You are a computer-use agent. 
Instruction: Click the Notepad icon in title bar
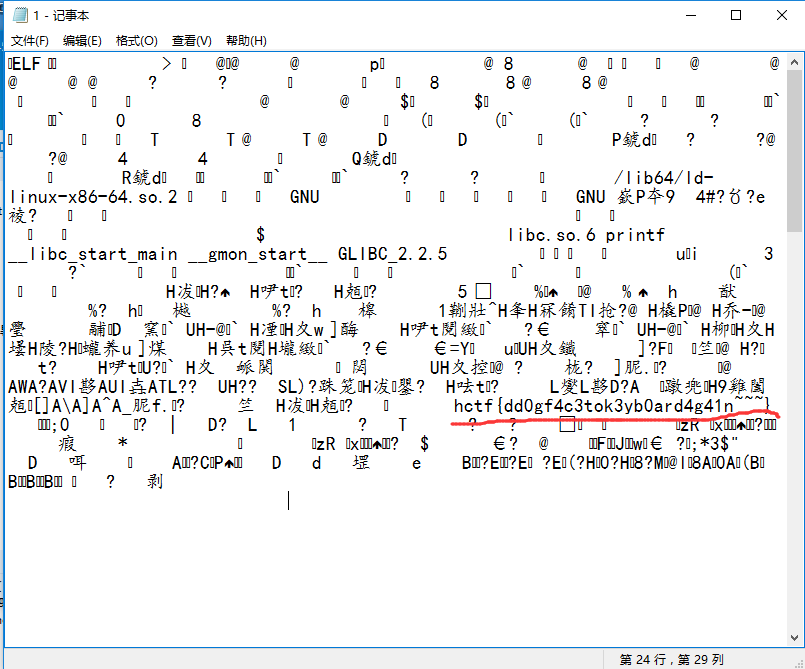pyautogui.click(x=20, y=15)
